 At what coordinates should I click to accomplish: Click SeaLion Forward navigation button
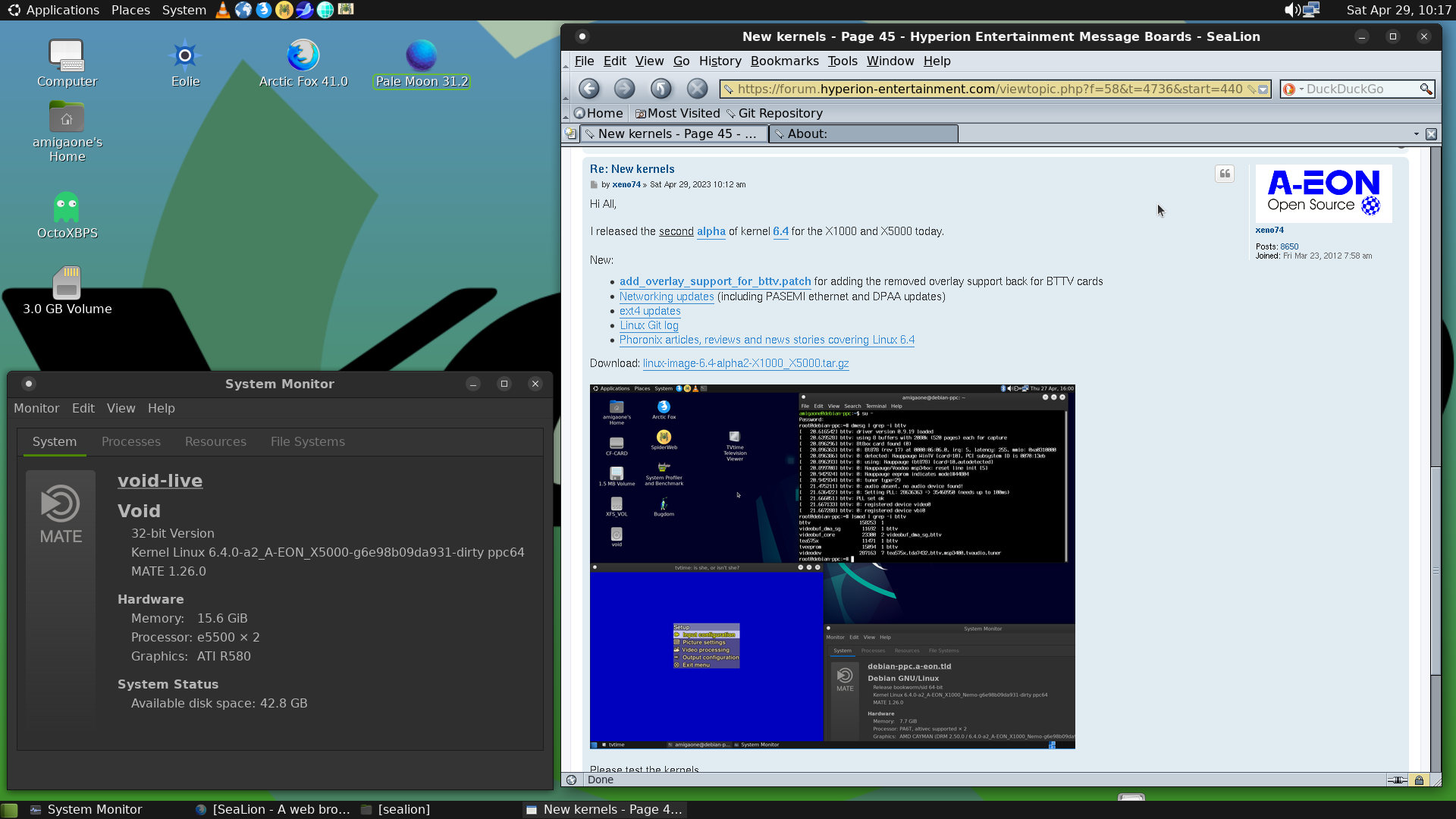coord(624,89)
